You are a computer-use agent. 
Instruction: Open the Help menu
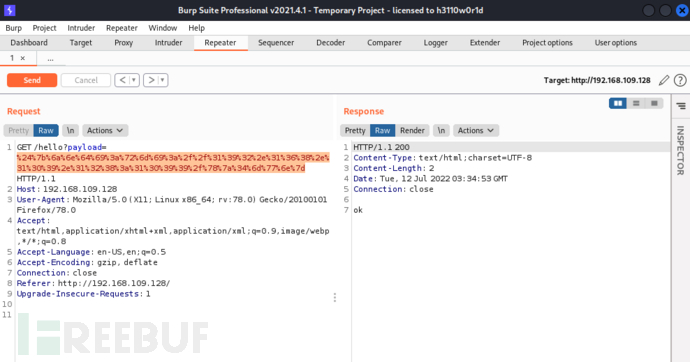click(197, 28)
